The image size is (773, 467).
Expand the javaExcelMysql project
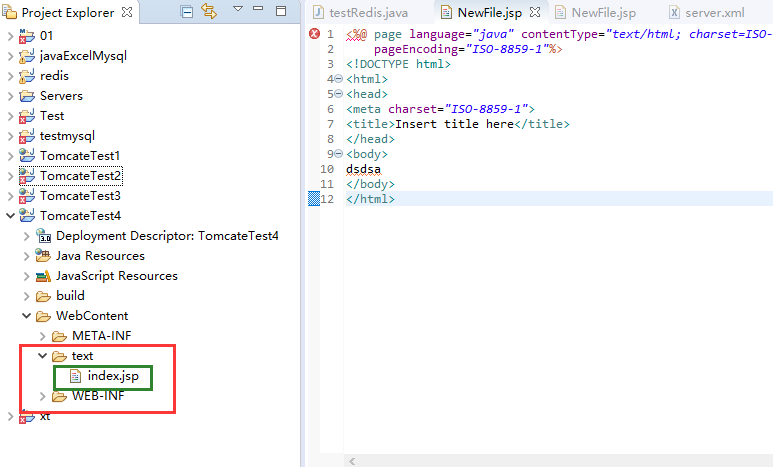[10, 56]
